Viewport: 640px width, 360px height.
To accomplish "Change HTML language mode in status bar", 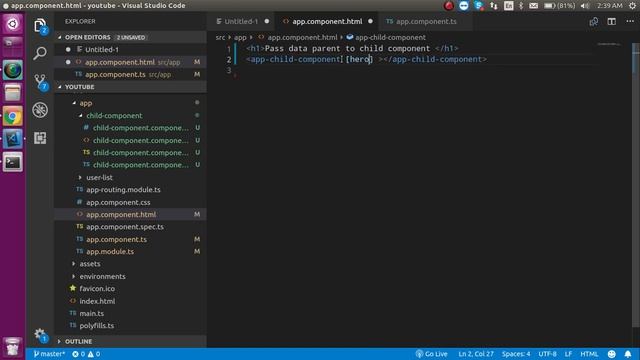I will tap(589, 354).
